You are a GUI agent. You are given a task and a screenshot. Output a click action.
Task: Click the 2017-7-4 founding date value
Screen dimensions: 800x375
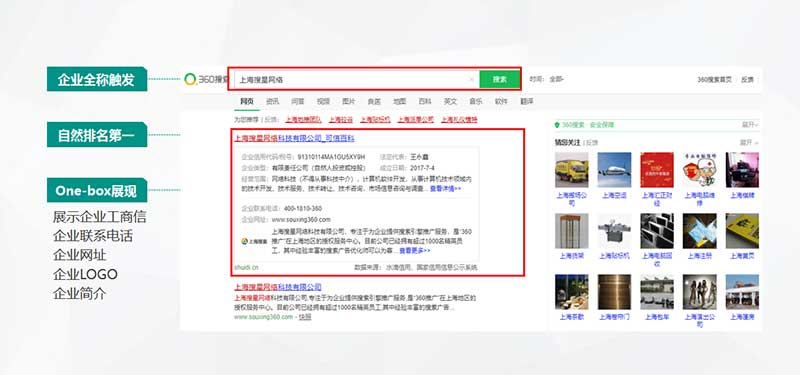(x=422, y=167)
